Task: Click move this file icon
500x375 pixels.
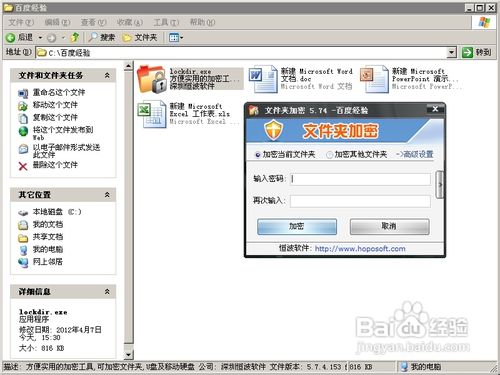Action: click(x=23, y=106)
